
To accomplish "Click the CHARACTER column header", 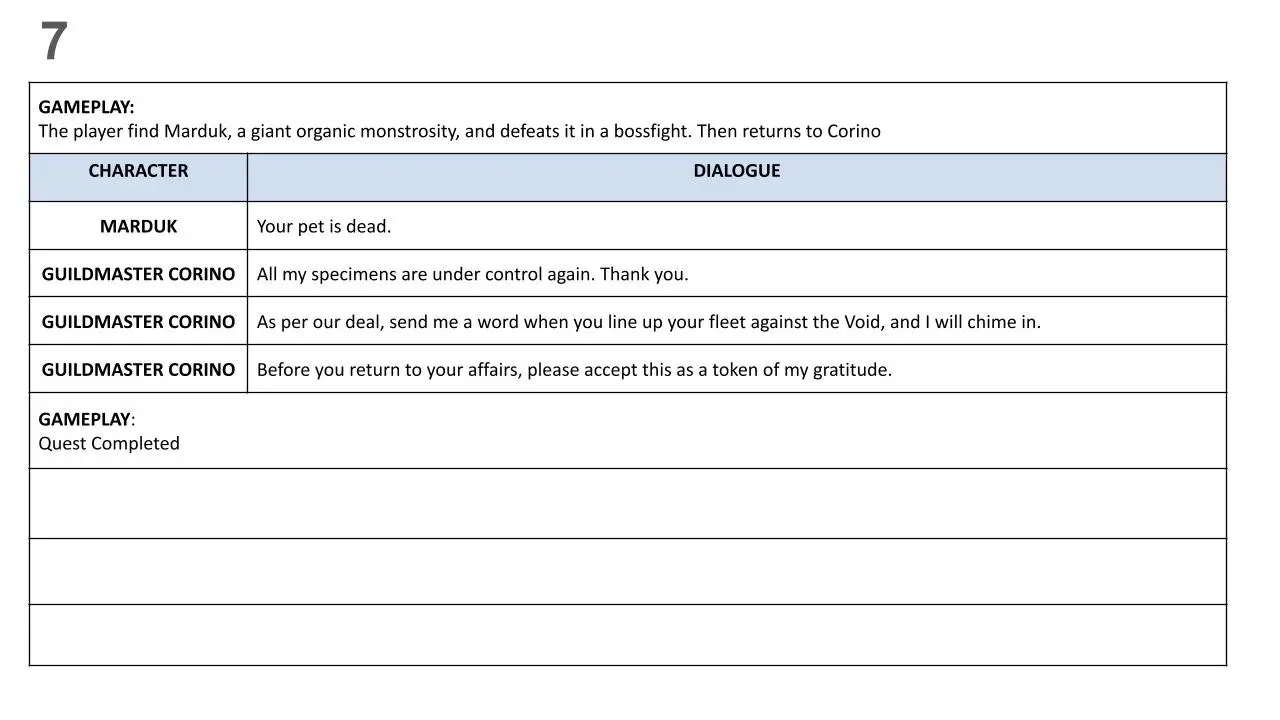I will pos(138,171).
